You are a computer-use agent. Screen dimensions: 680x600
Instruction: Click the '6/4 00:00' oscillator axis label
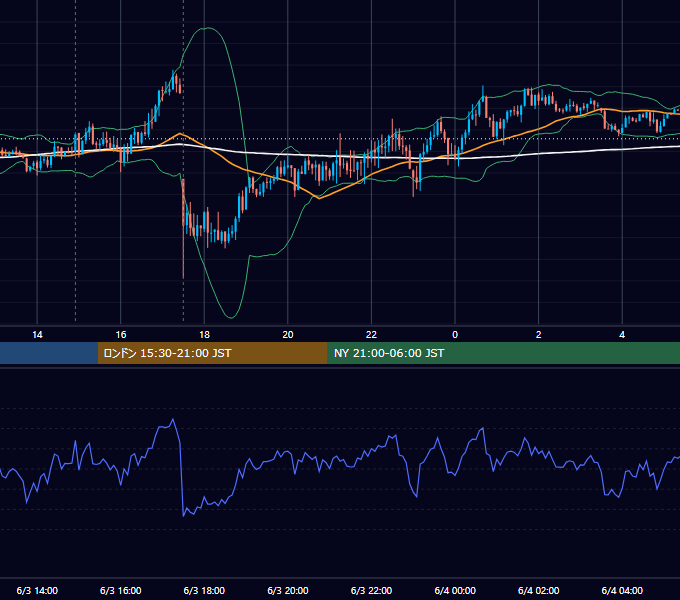pyautogui.click(x=455, y=590)
